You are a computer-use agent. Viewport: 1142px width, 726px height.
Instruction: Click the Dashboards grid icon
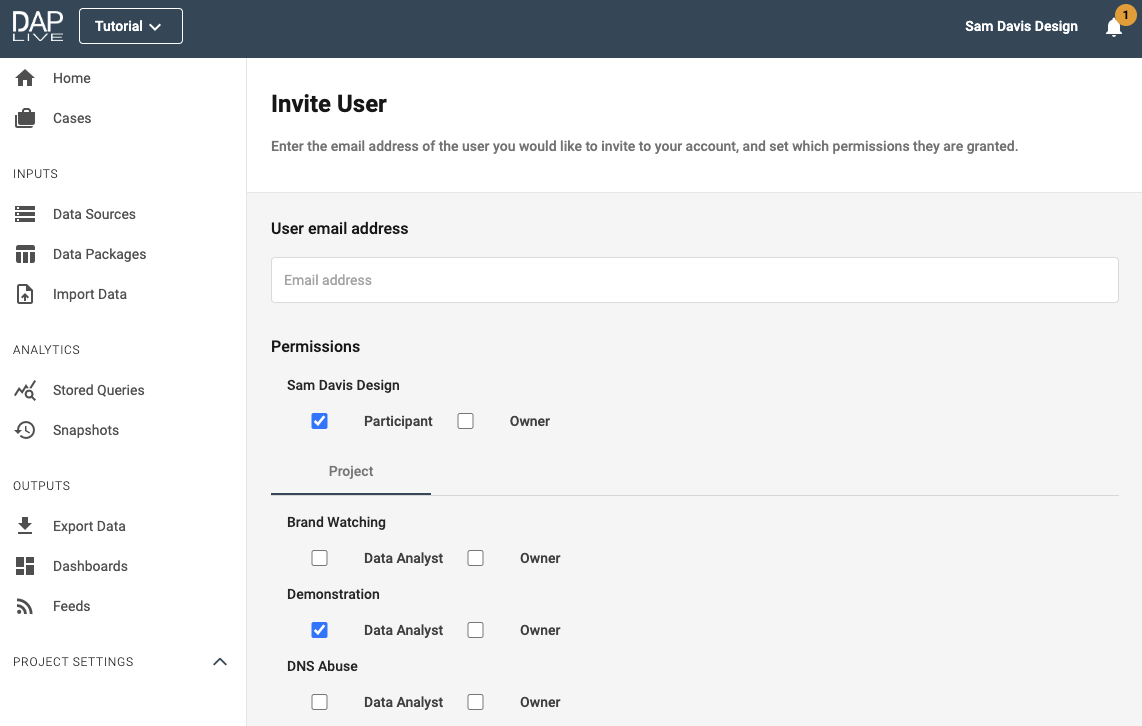(25, 566)
